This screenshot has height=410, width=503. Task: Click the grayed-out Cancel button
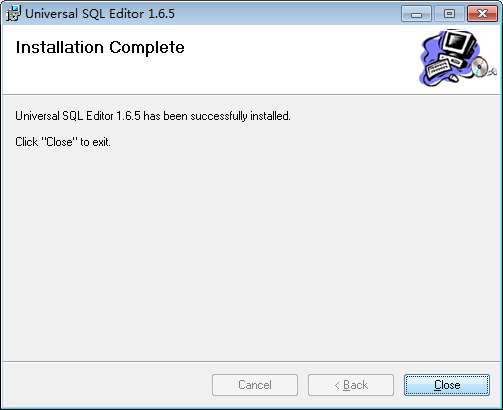coord(255,385)
